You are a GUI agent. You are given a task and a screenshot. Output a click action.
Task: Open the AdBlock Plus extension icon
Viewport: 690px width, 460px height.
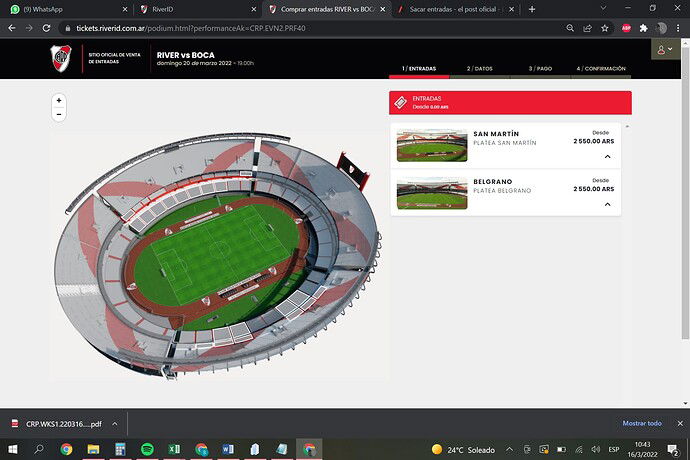pyautogui.click(x=626, y=28)
